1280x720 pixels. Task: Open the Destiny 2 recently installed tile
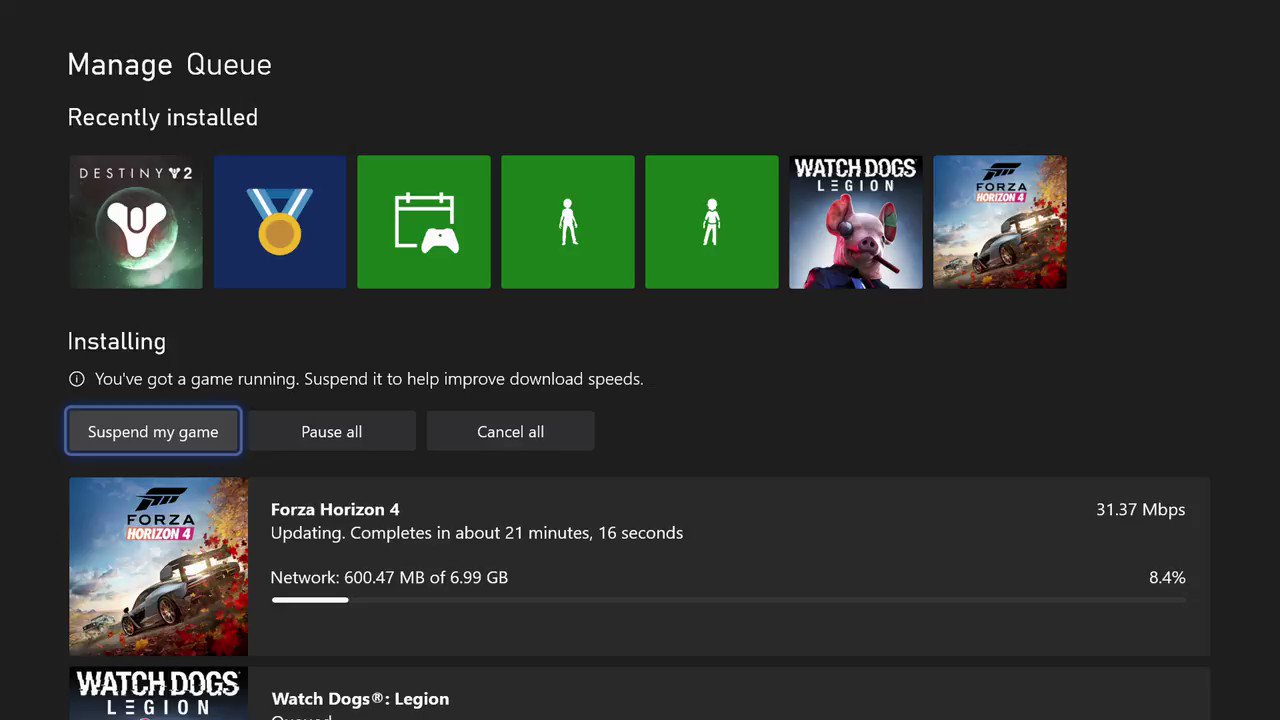[x=136, y=222]
